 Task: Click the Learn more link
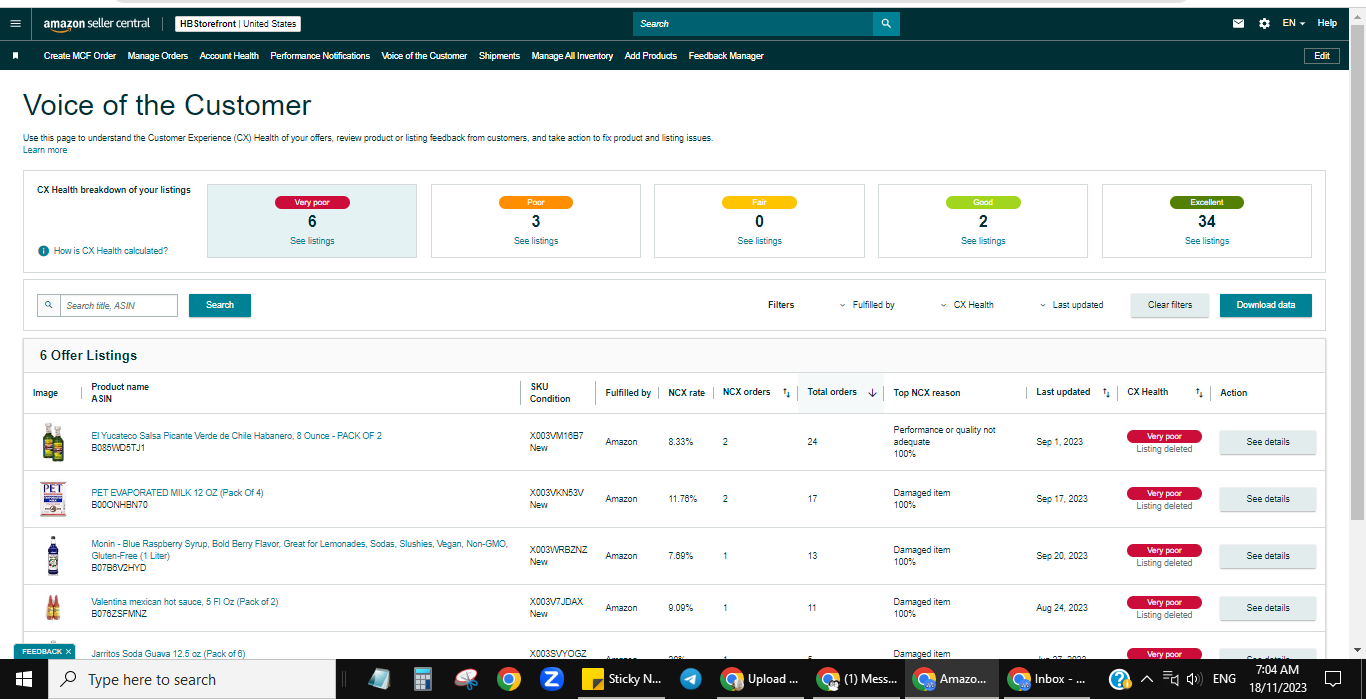(45, 150)
